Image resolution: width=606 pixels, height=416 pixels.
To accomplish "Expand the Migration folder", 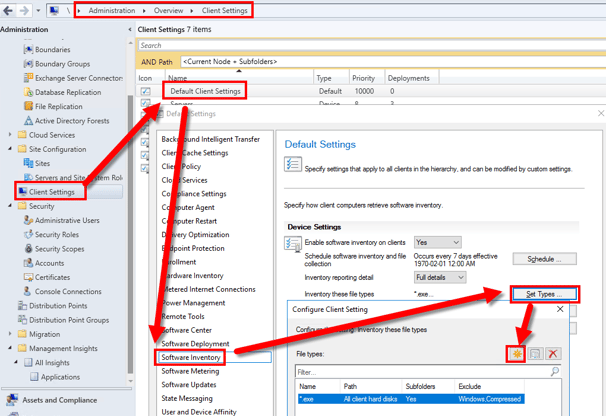I will point(10,334).
